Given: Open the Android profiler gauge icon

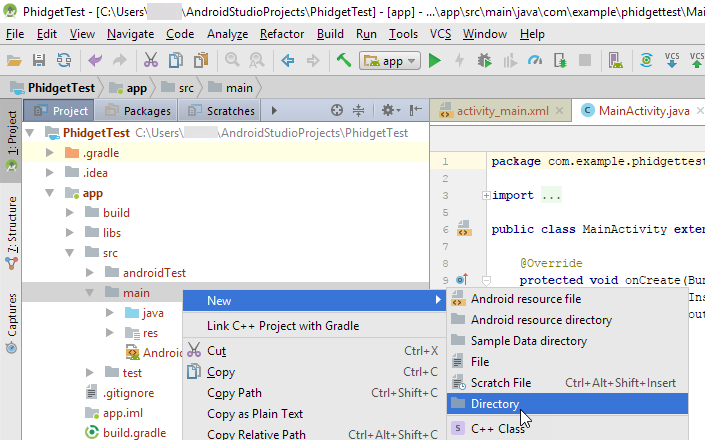Looking at the screenshot, I should pos(535,60).
